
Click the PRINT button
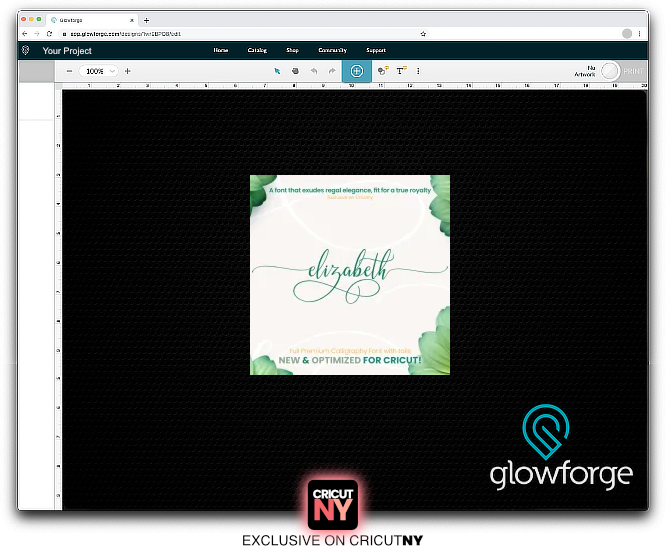pyautogui.click(x=633, y=71)
